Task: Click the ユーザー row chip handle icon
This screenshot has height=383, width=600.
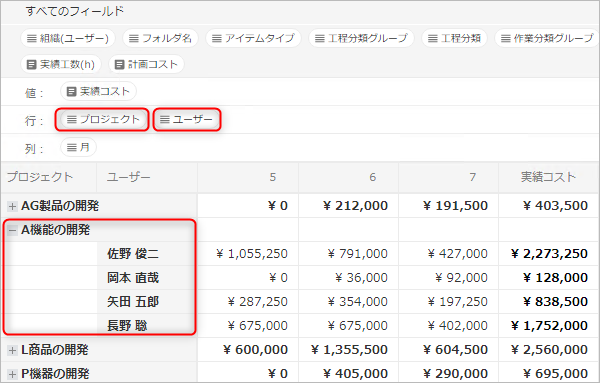Action: (165, 119)
